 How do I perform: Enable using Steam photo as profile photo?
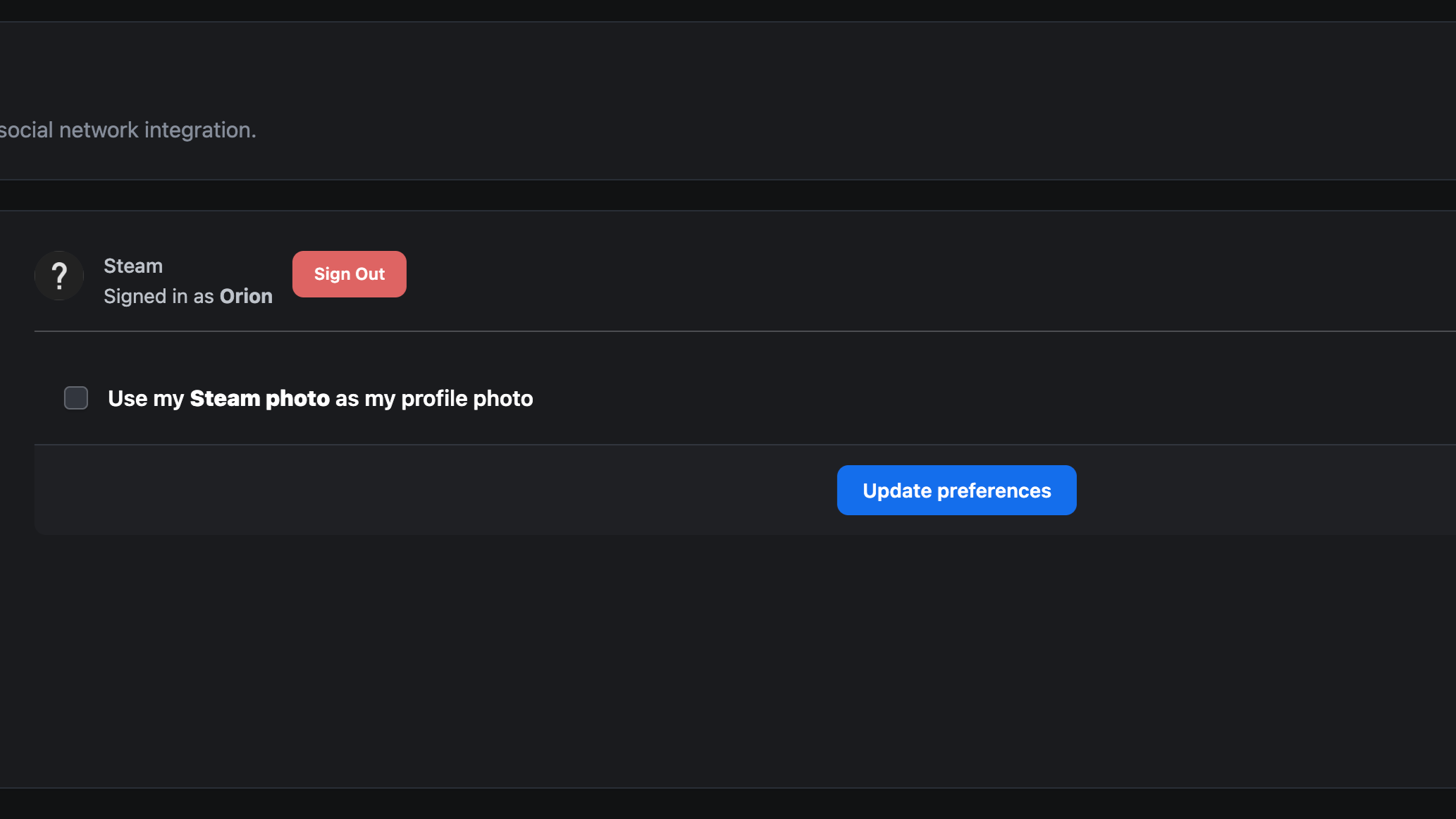coord(76,398)
